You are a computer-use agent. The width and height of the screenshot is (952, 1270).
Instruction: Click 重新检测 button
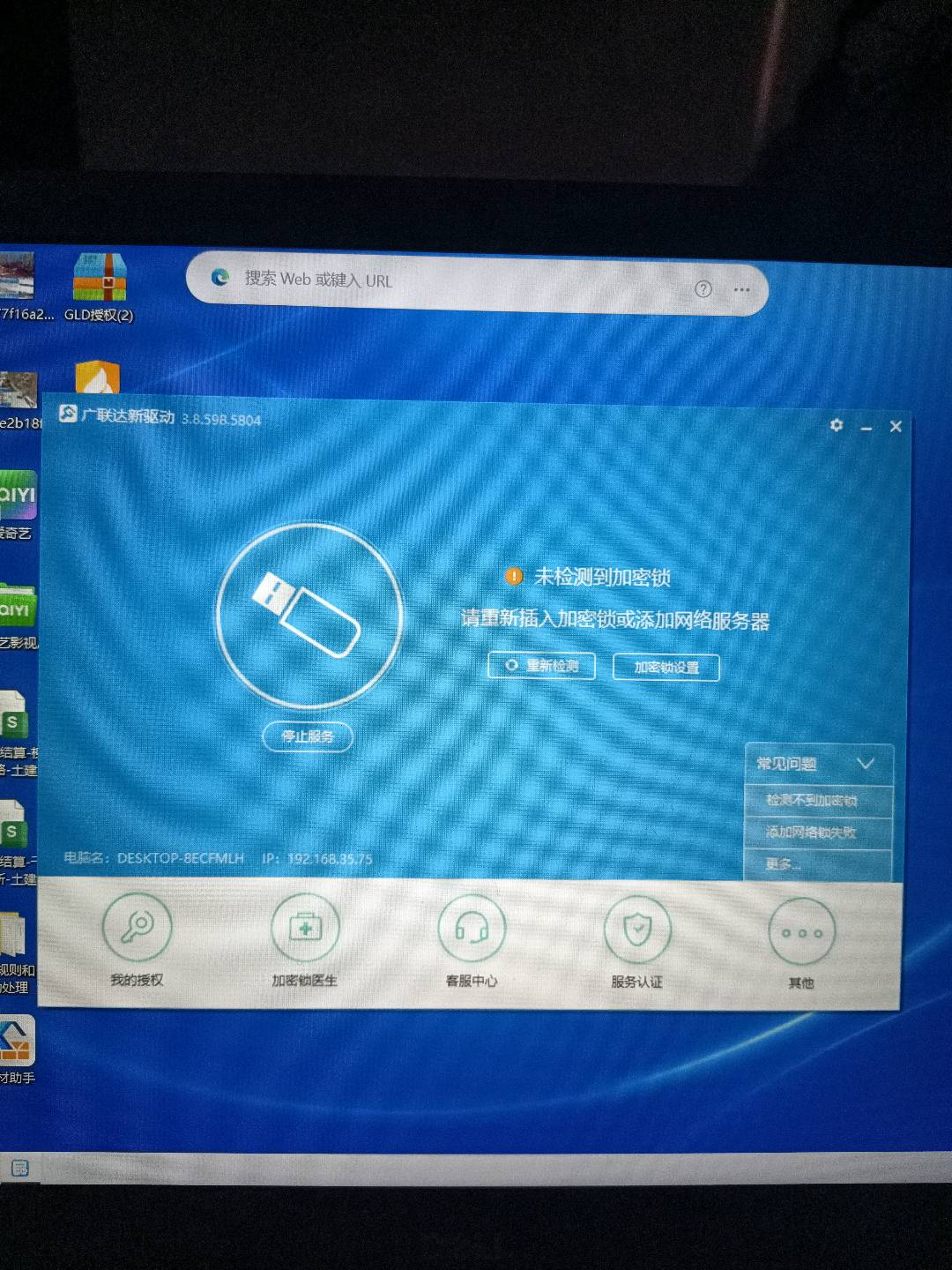[542, 666]
